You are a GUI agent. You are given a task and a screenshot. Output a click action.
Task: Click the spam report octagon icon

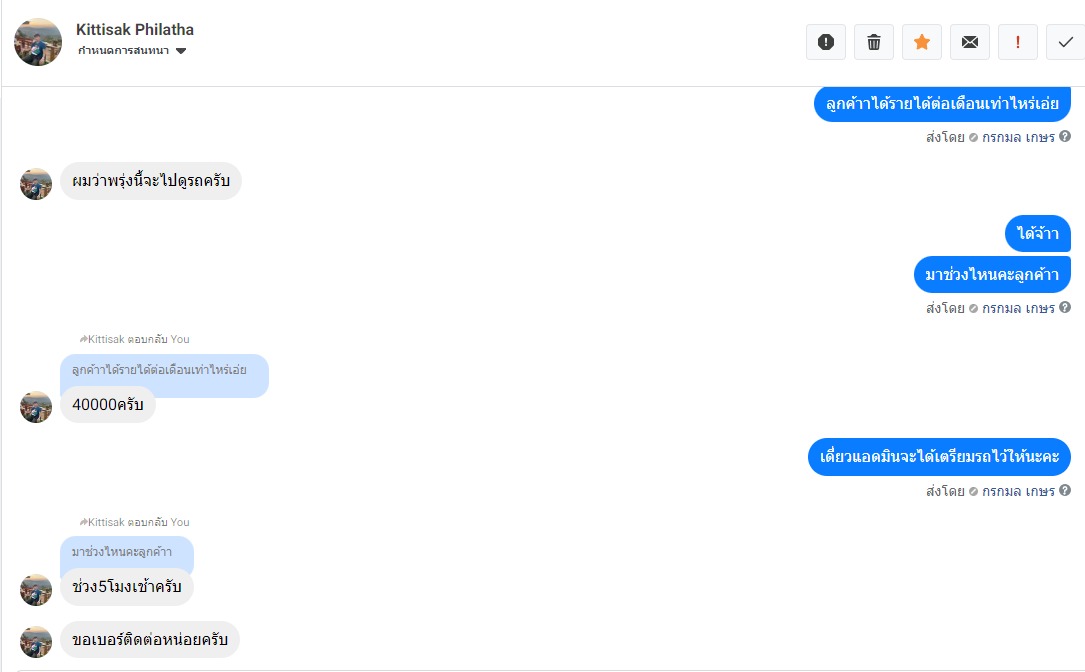click(826, 42)
